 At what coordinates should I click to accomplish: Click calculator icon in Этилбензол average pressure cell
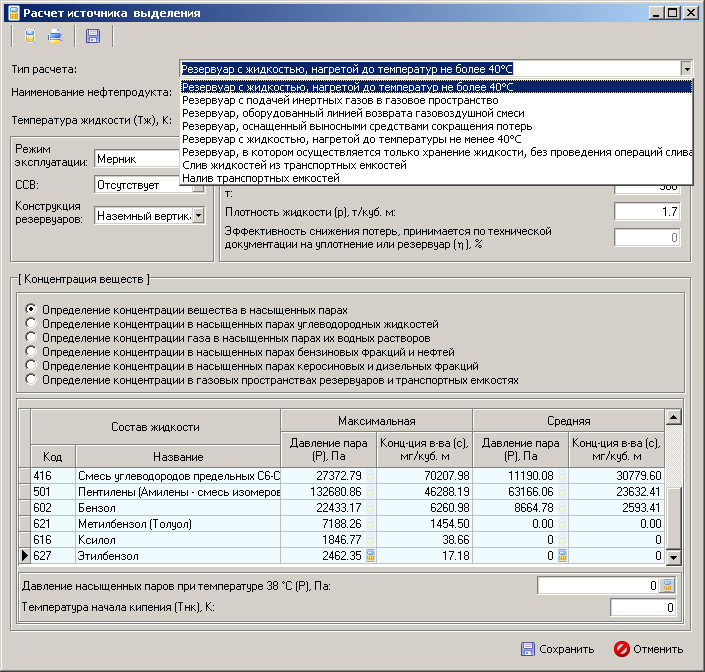point(562,555)
